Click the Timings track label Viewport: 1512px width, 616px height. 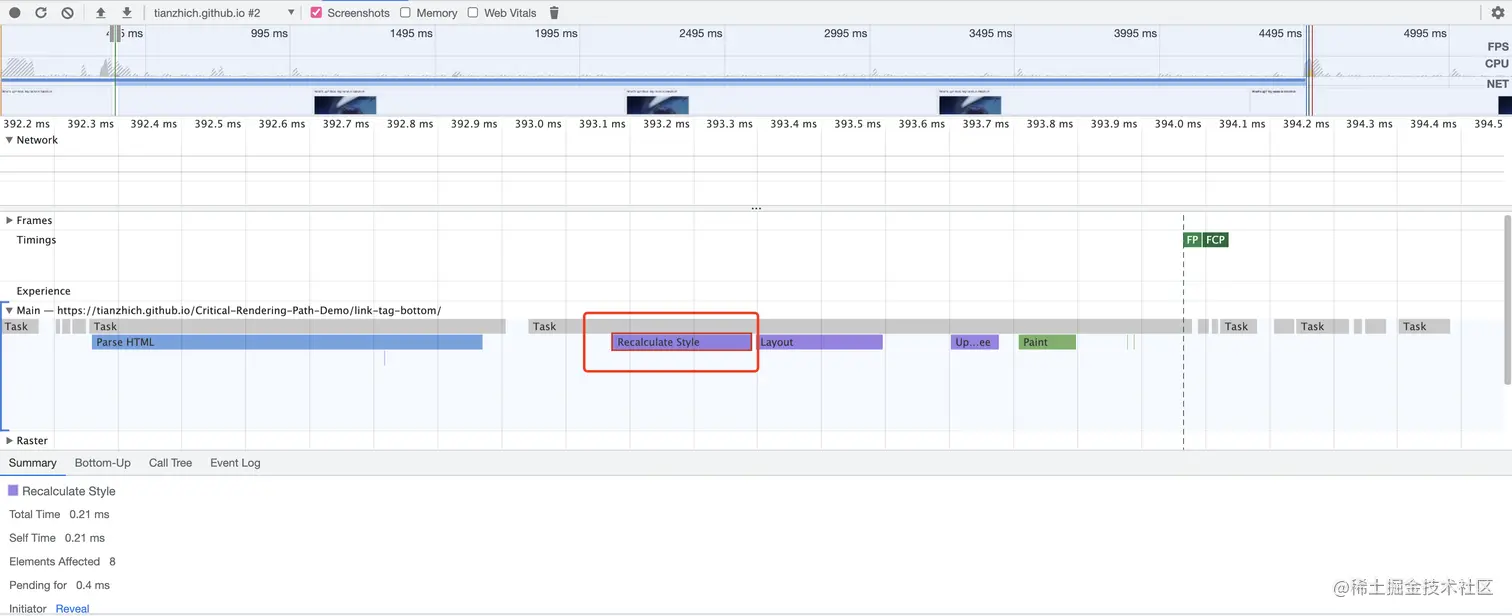point(36,240)
